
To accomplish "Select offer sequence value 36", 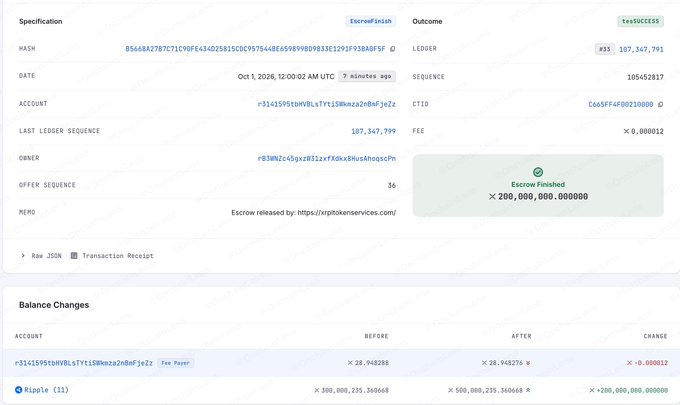I will click(392, 185).
